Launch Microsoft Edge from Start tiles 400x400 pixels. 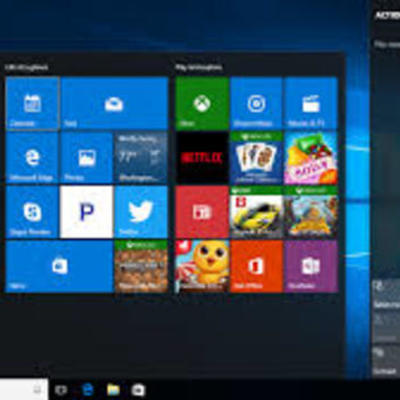[x=32, y=158]
